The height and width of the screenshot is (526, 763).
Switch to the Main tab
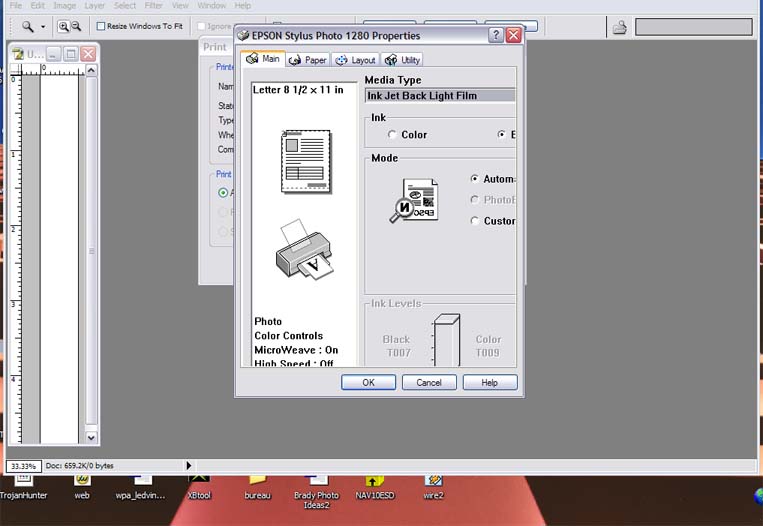(263, 59)
